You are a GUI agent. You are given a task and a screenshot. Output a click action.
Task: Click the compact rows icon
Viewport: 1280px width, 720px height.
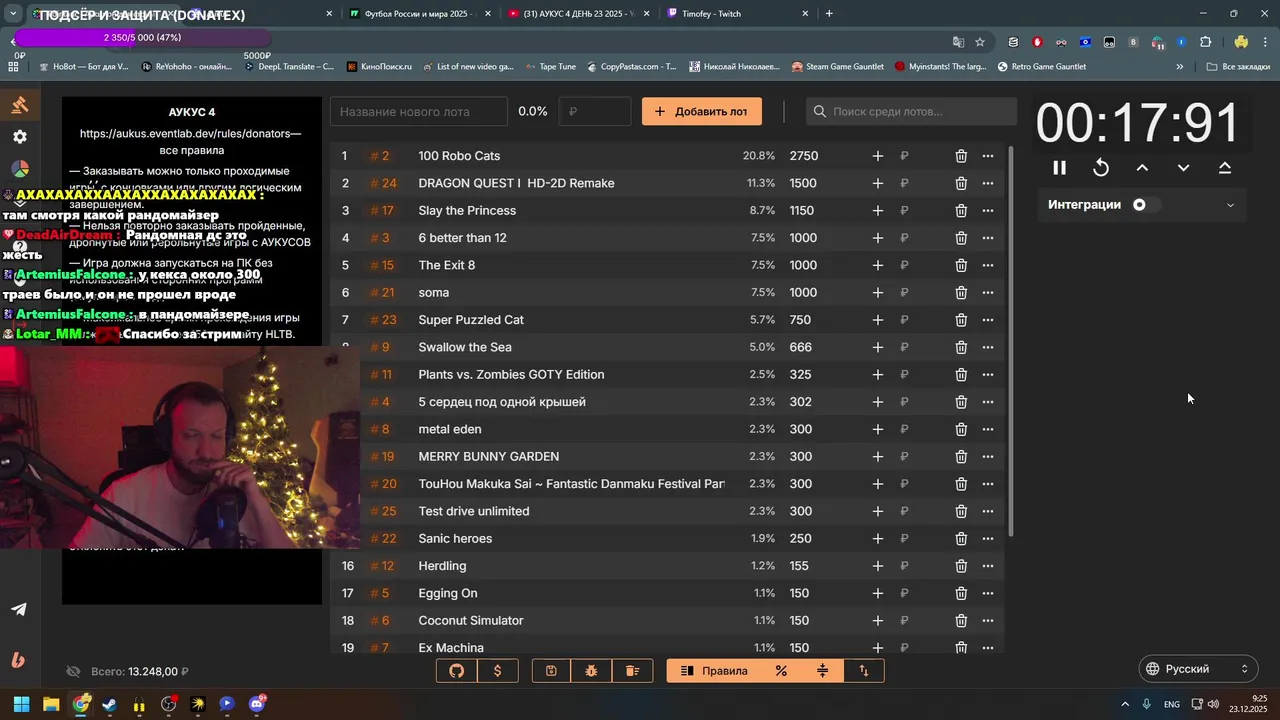tap(823, 671)
